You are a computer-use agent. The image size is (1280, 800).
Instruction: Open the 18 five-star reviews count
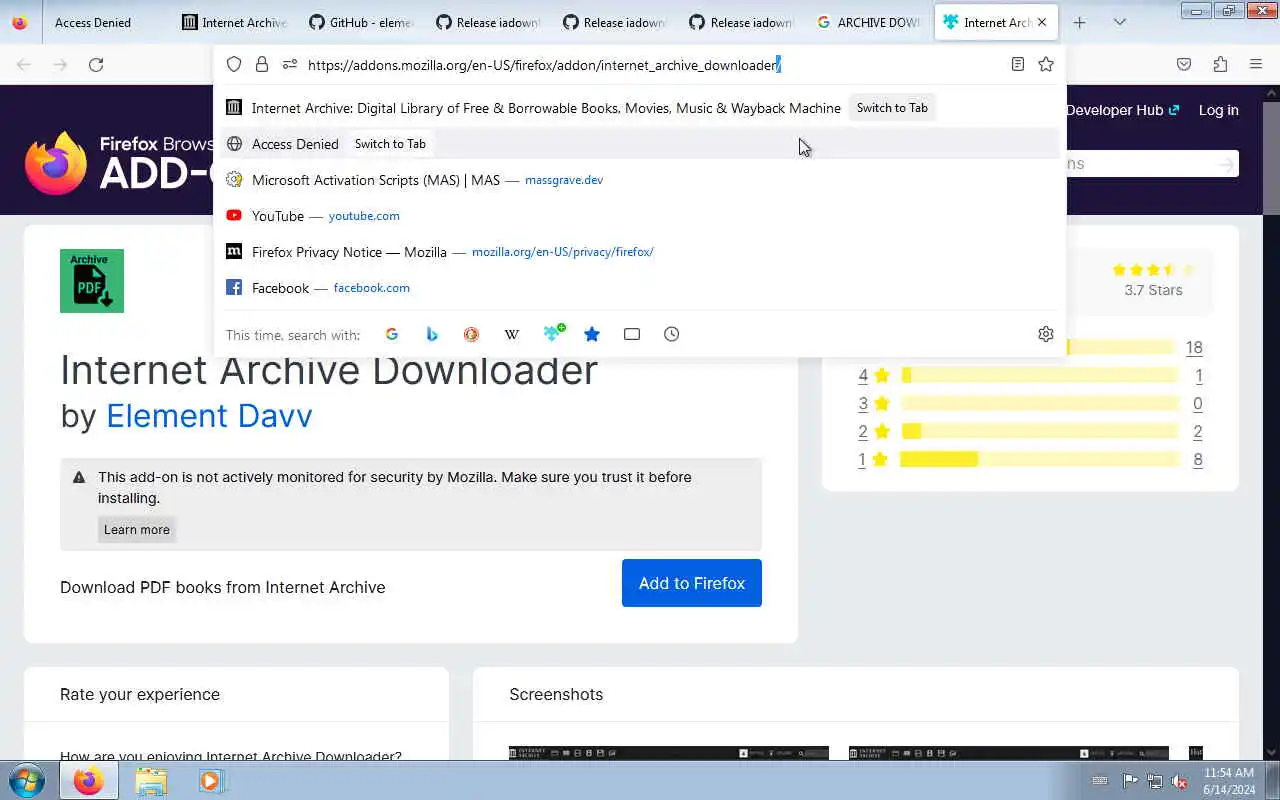click(1194, 348)
